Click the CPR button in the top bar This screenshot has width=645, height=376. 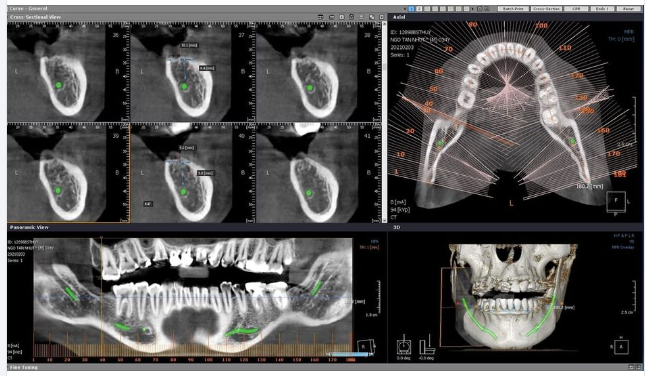pos(576,9)
